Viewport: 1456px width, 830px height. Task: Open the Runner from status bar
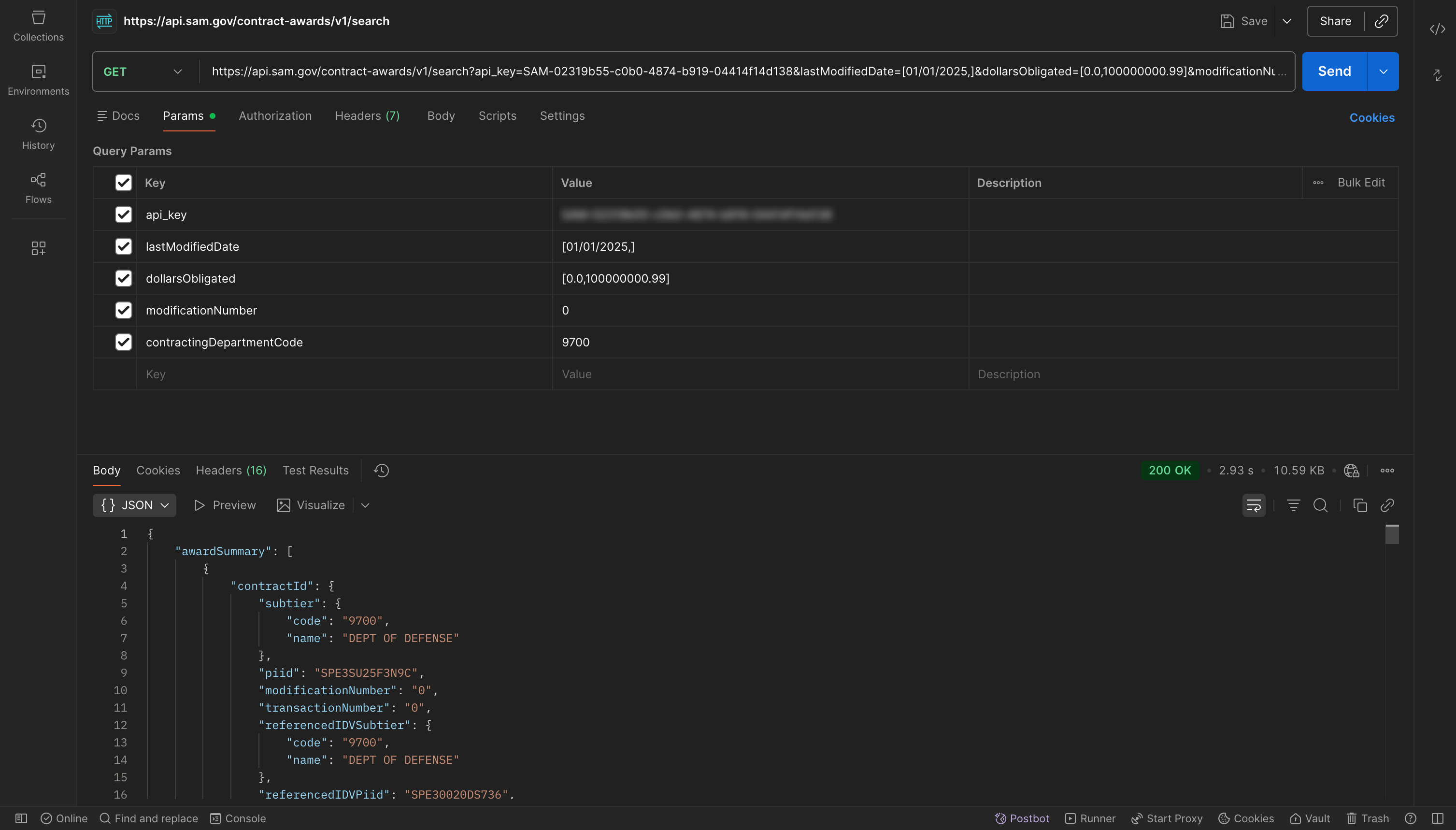[x=1090, y=818]
